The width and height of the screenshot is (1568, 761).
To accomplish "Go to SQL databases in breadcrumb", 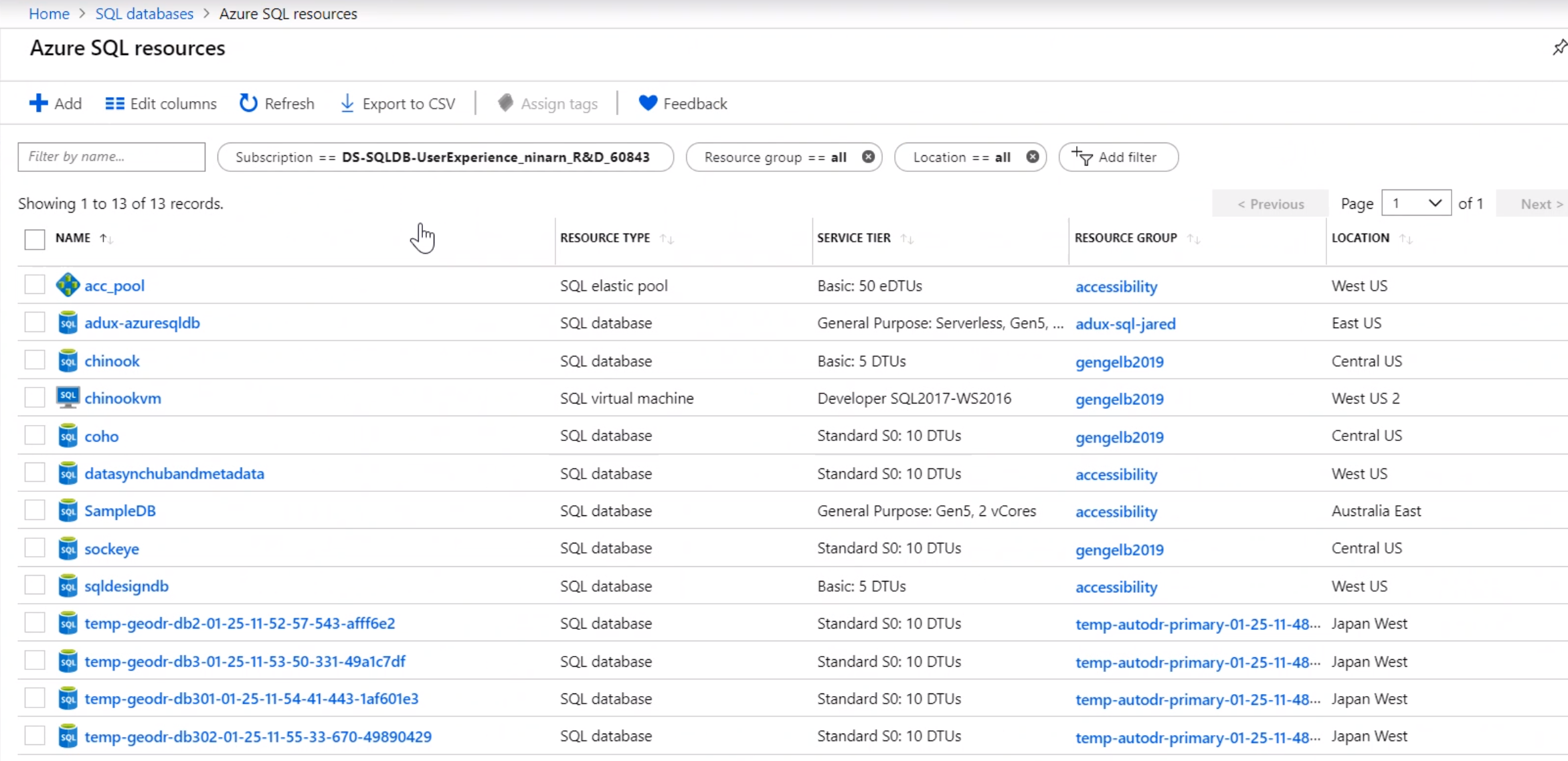I will click(x=144, y=13).
